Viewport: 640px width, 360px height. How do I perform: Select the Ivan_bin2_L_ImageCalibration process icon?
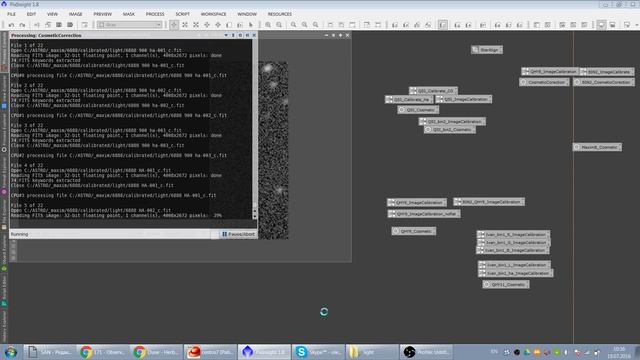(x=514, y=265)
